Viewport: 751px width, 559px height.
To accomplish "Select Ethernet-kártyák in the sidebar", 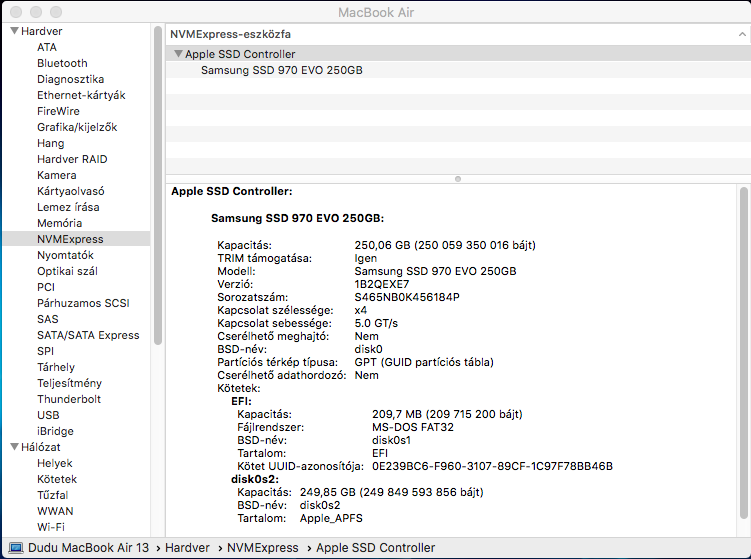I will tap(81, 95).
